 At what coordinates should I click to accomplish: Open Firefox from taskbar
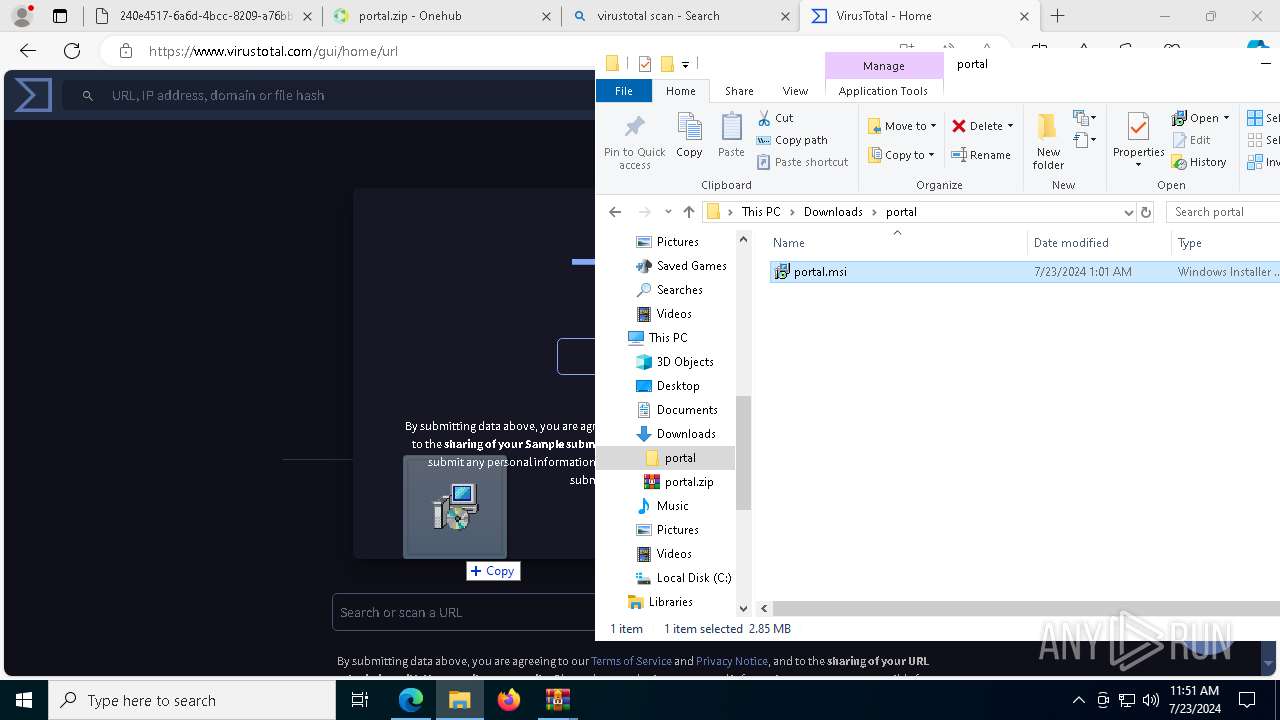pos(509,700)
